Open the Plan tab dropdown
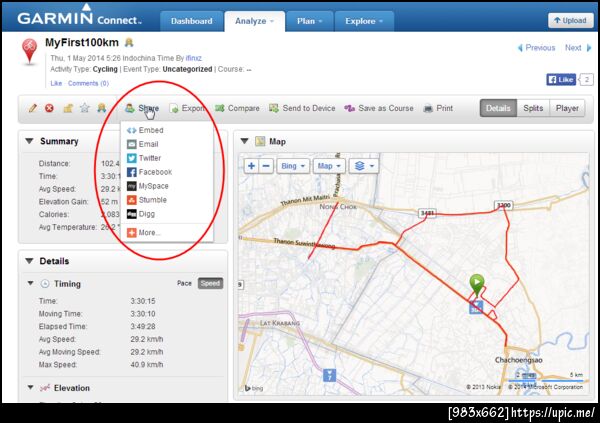The width and height of the screenshot is (600, 423). coord(310,21)
